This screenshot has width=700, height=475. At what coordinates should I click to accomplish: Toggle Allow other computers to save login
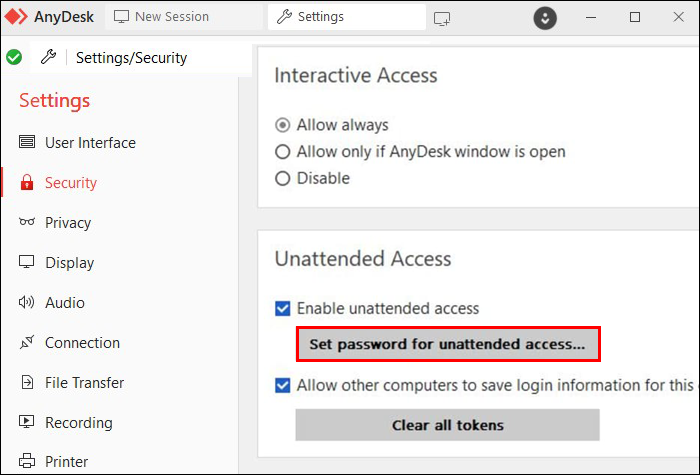tap(283, 385)
